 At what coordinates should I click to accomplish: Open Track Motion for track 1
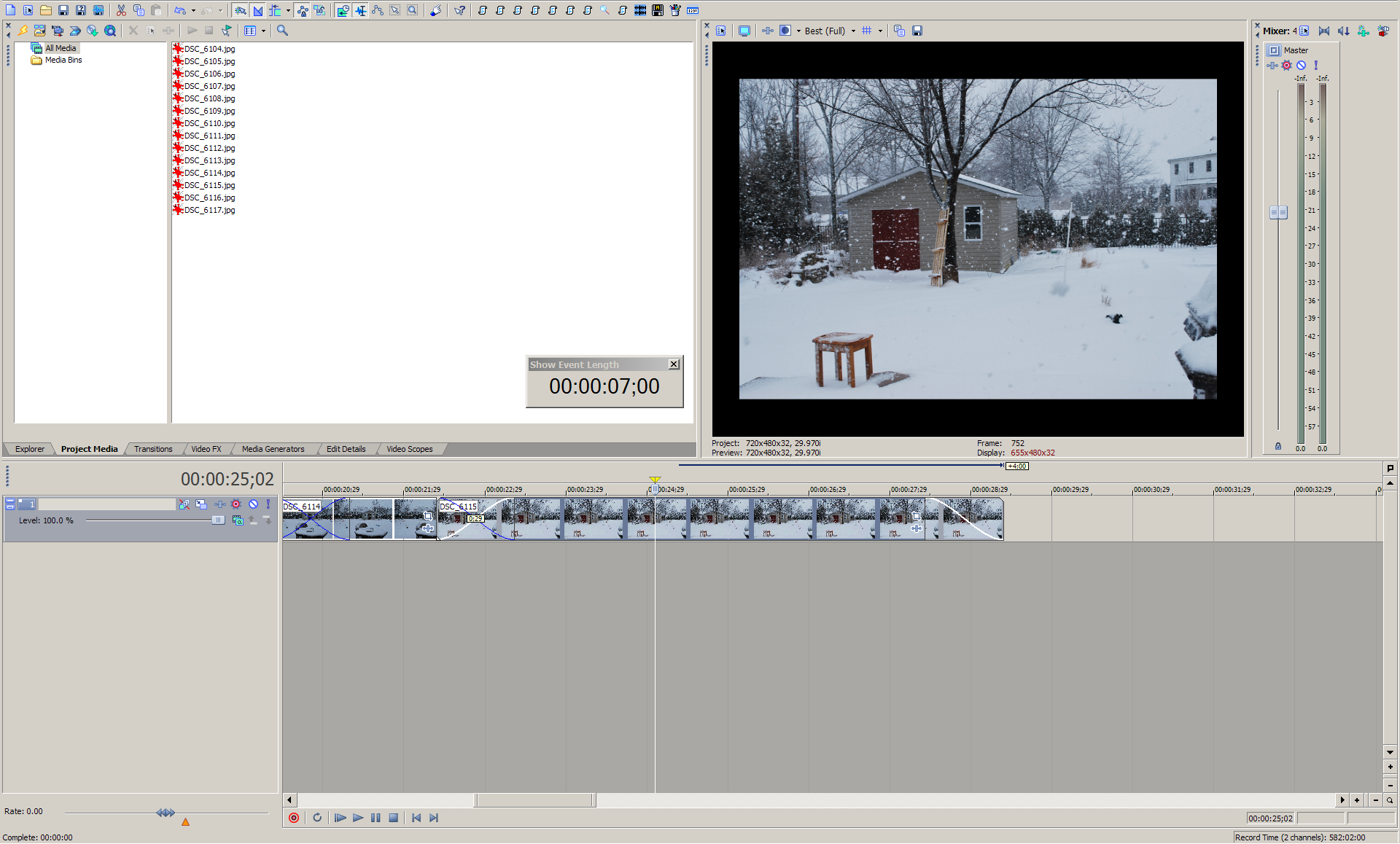[201, 504]
